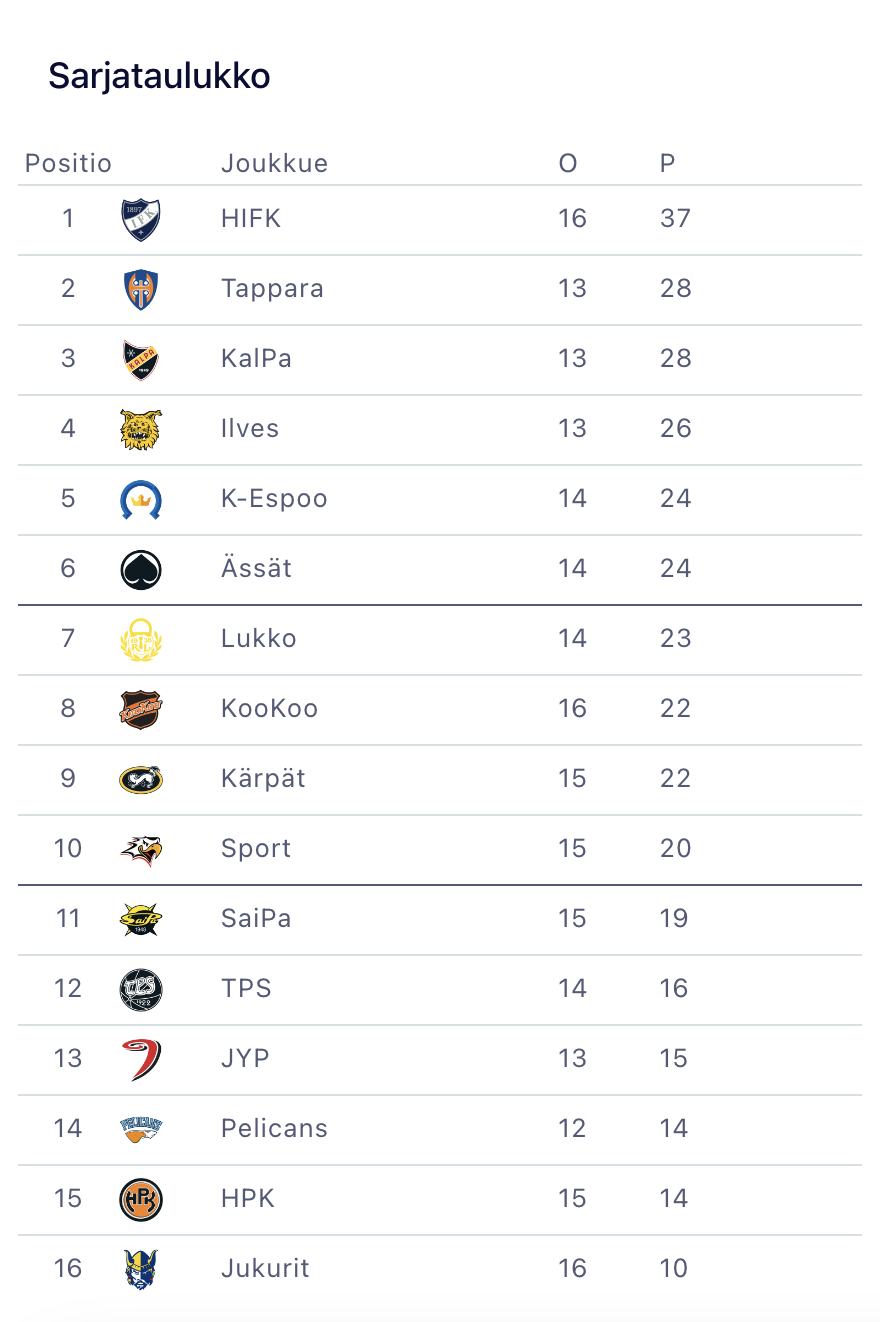Click the KalPa team logo
880x1322 pixels.
(140, 360)
